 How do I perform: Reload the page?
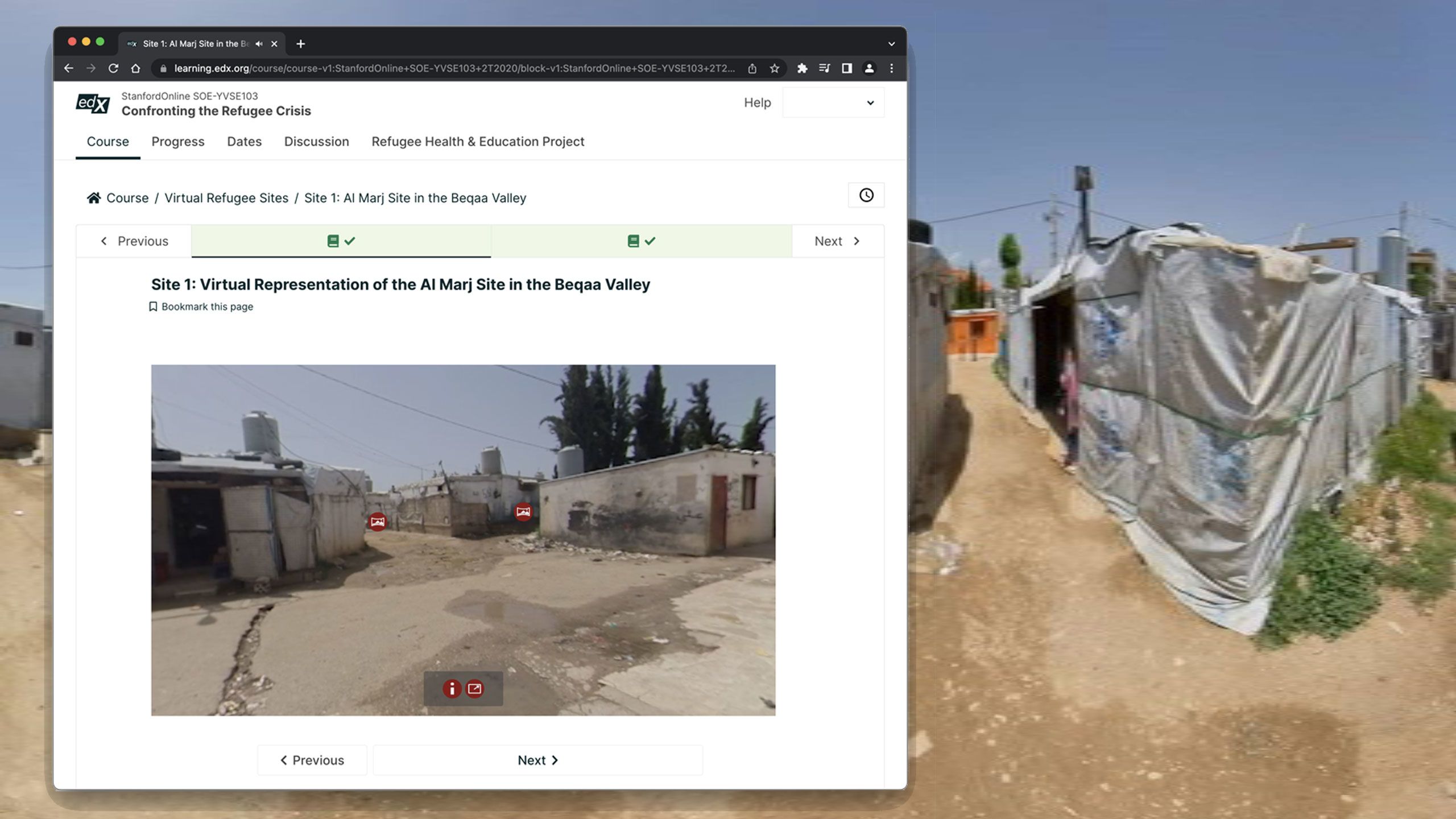(x=113, y=68)
